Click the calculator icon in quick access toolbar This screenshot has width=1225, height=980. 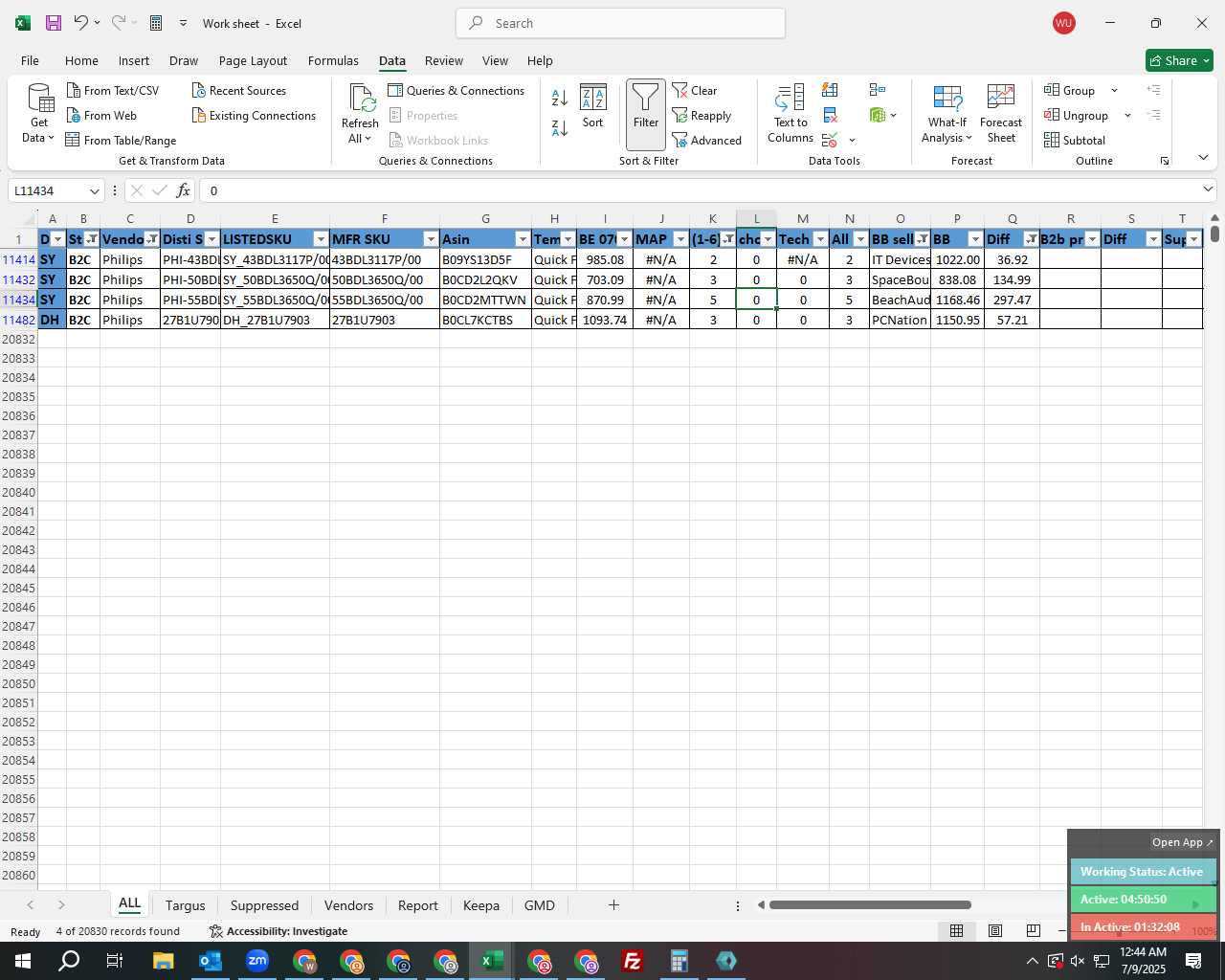click(x=156, y=23)
